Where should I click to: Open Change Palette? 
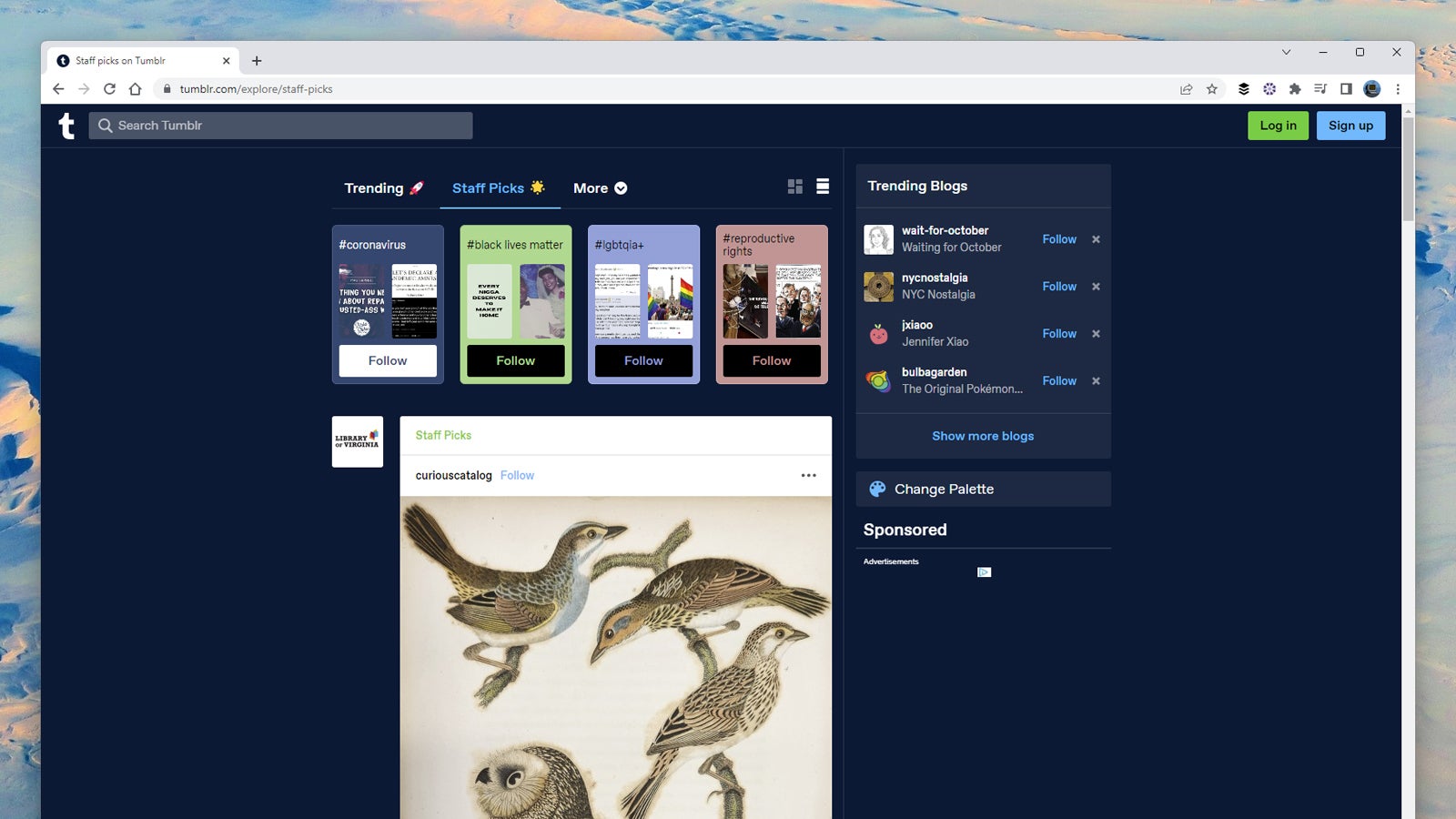pyautogui.click(x=943, y=489)
